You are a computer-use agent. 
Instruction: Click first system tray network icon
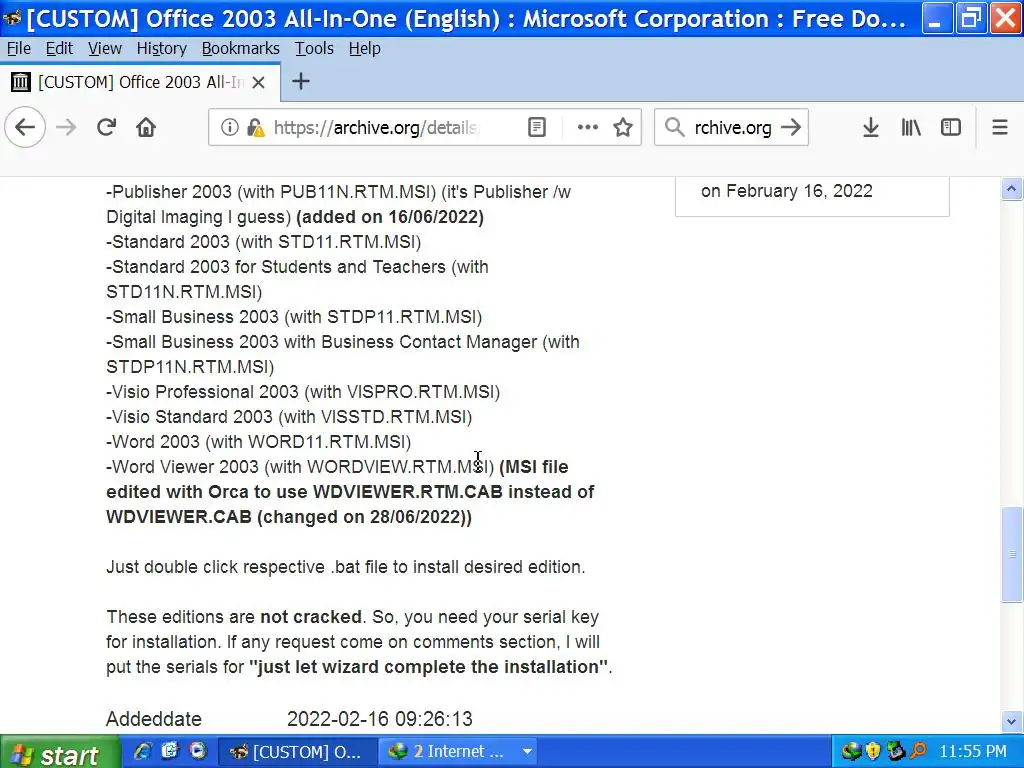(851, 752)
